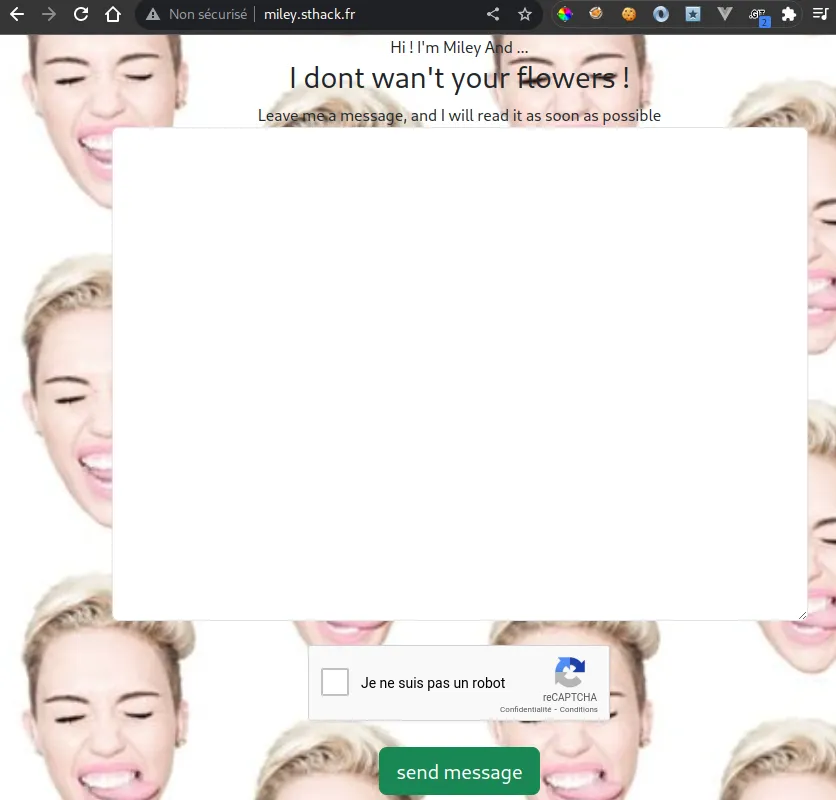The width and height of the screenshot is (836, 800).
Task: Open the media controls playlist icon
Action: pos(820,14)
